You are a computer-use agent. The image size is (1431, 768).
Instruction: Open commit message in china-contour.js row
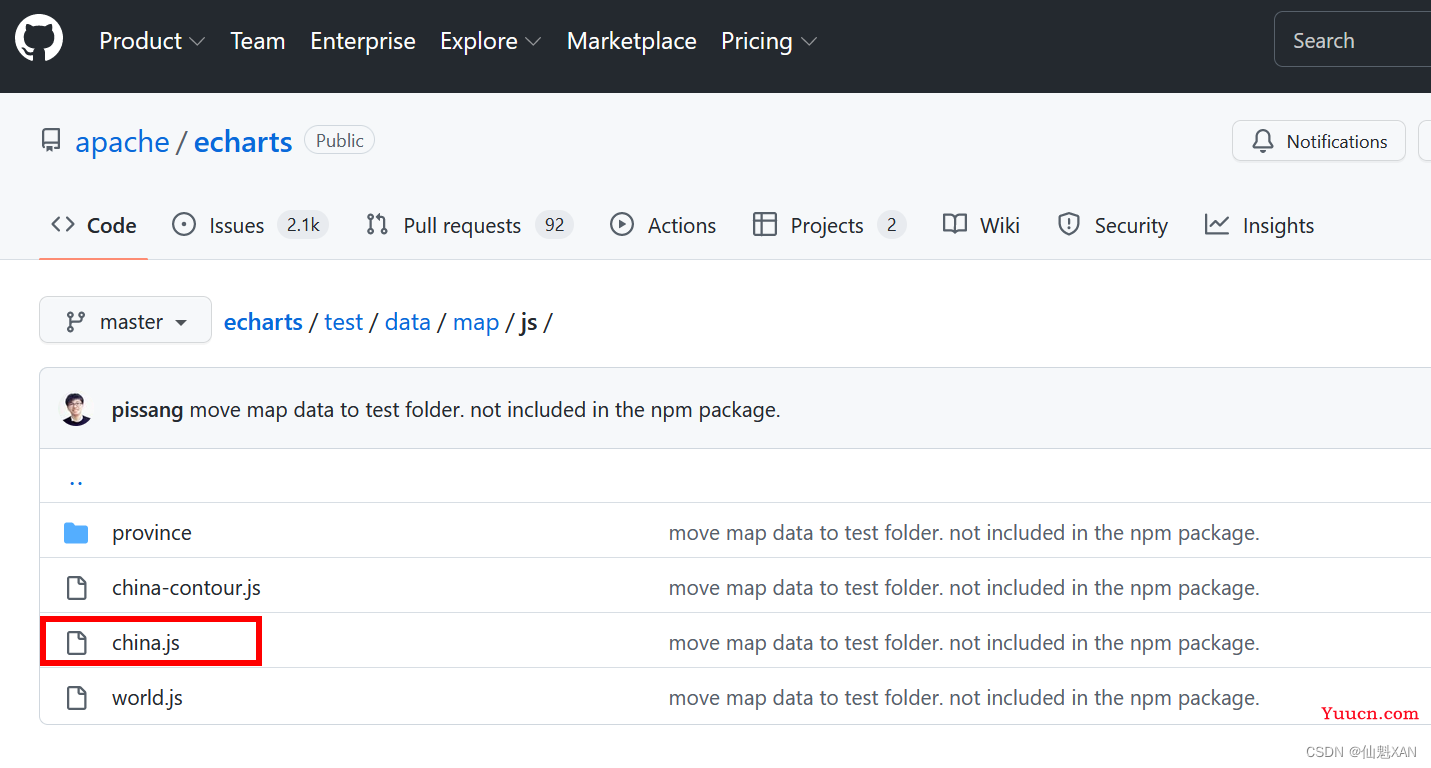pyautogui.click(x=964, y=588)
